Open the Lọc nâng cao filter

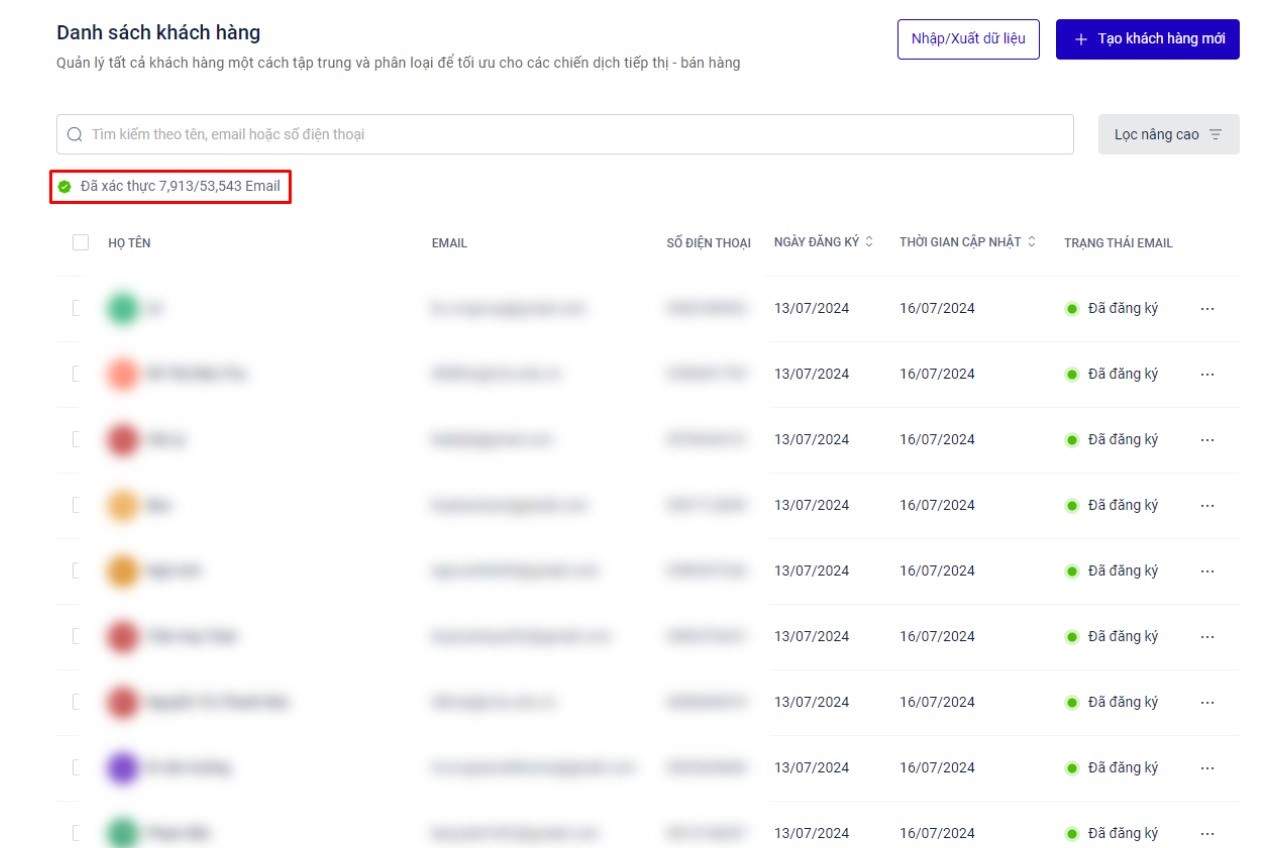click(1168, 134)
